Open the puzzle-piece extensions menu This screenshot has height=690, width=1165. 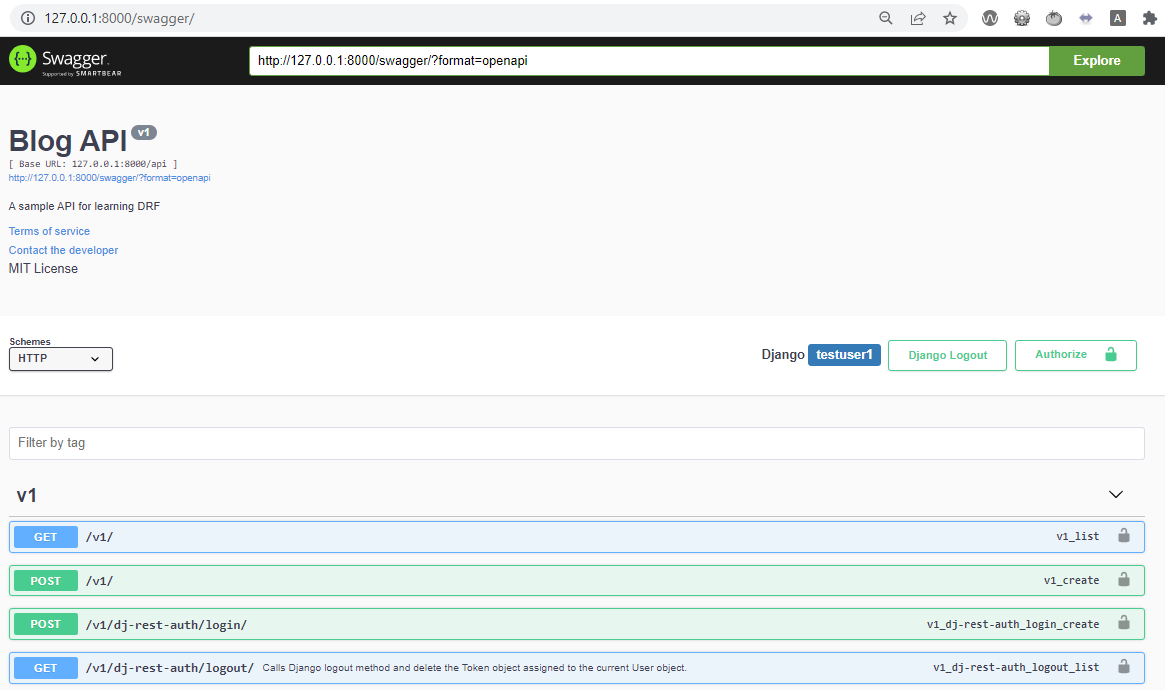(x=1149, y=19)
